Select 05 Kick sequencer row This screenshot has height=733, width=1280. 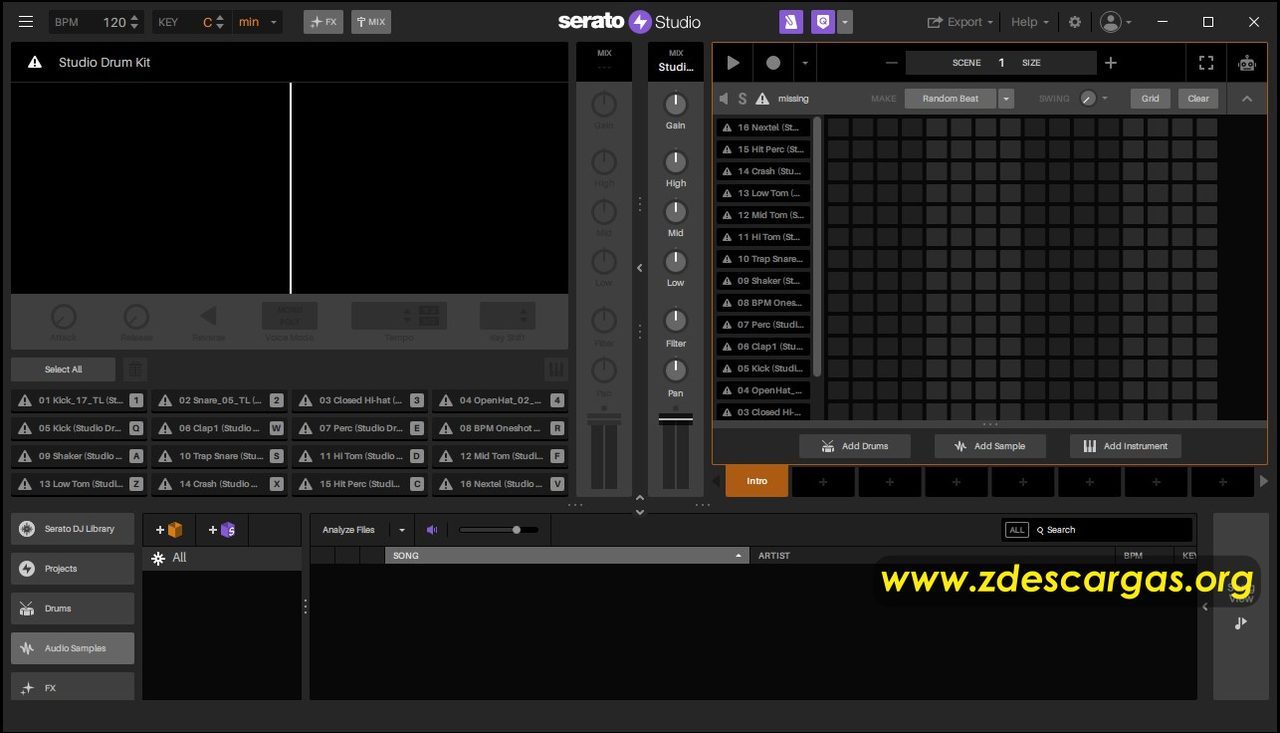[x=763, y=368]
